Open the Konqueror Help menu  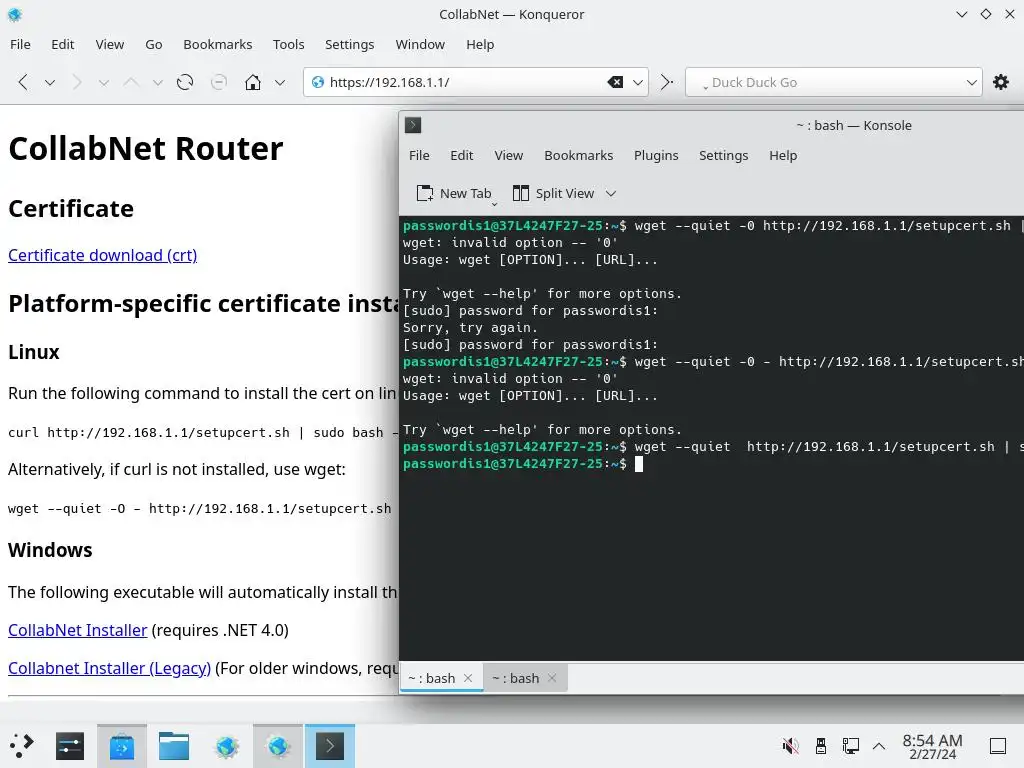[x=480, y=44]
